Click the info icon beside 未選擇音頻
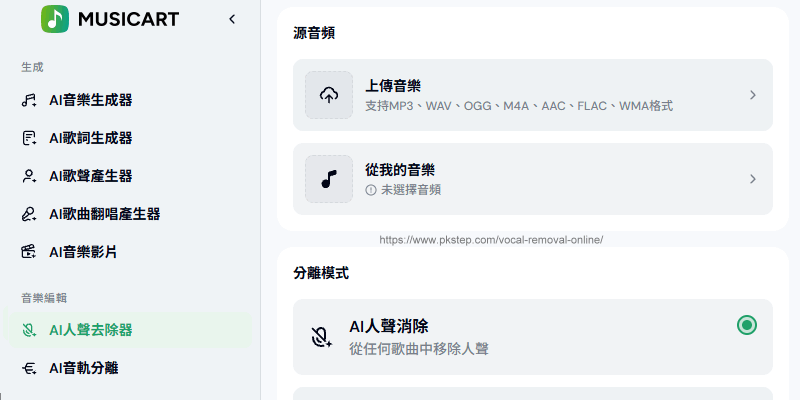 click(x=371, y=190)
